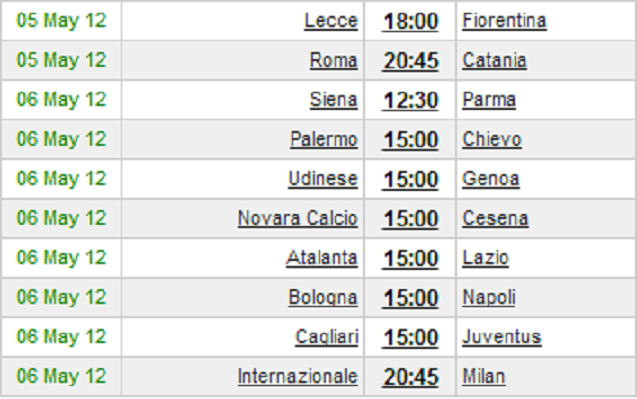Viewport: 637px width, 399px height.
Task: Click the 18:00 Lecce match time
Action: point(410,21)
